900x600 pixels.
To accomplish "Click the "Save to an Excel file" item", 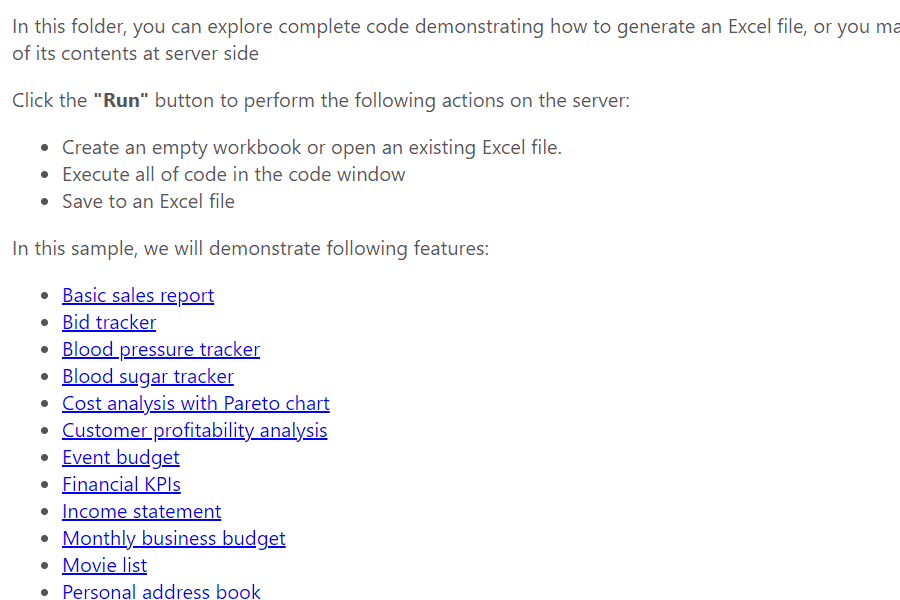I will pyautogui.click(x=149, y=202).
